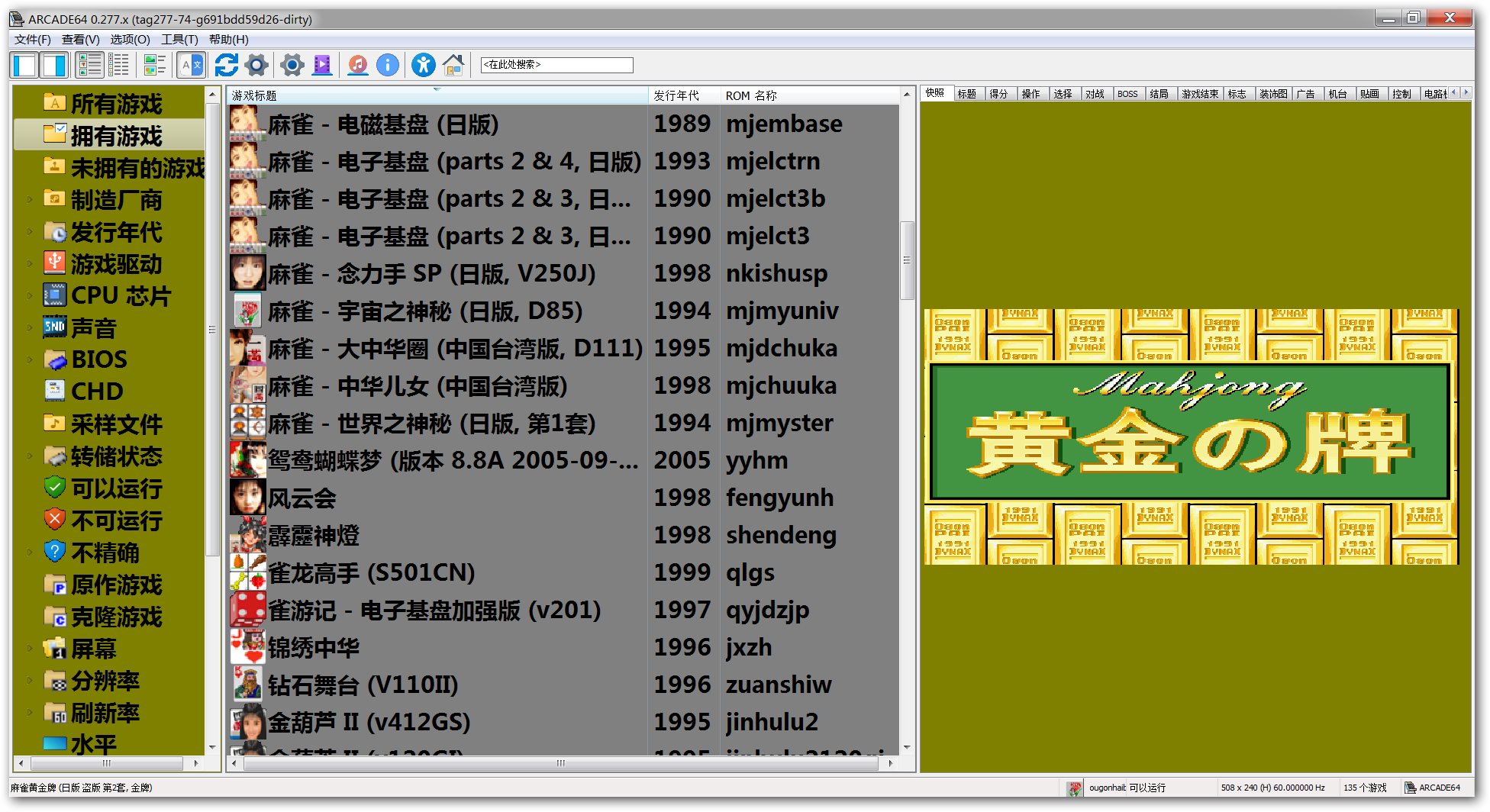This screenshot has width=1490, height=812.
Task: Switch to plain list view icon
Action: click(119, 66)
